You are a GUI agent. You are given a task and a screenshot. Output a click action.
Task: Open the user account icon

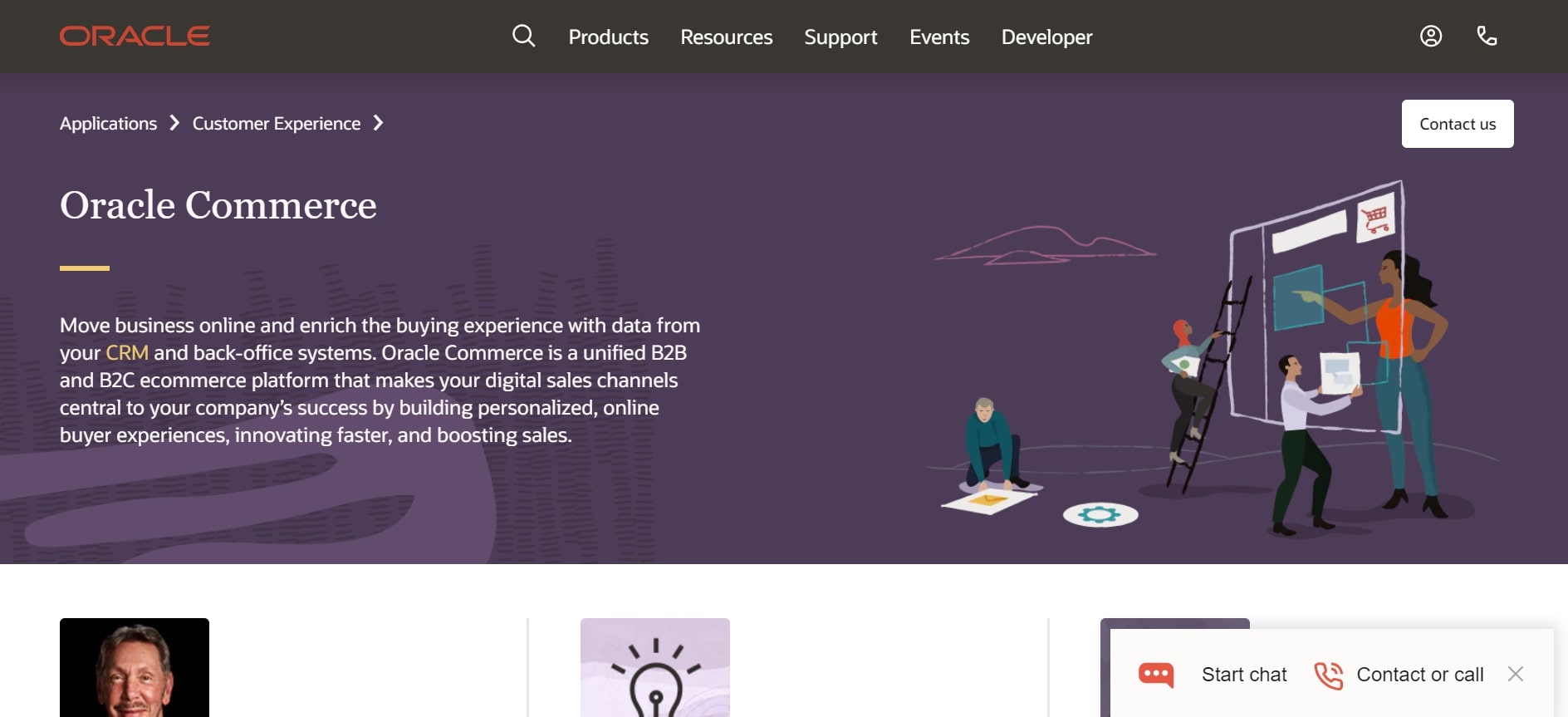[x=1430, y=36]
